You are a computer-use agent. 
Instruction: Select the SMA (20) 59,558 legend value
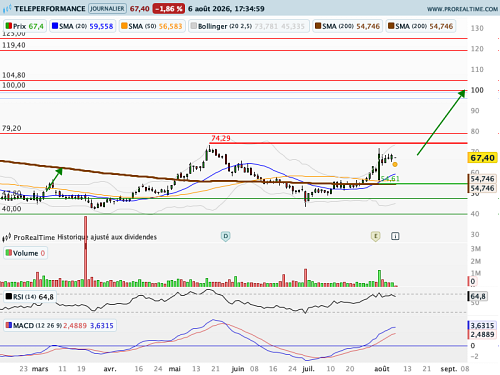[101, 26]
